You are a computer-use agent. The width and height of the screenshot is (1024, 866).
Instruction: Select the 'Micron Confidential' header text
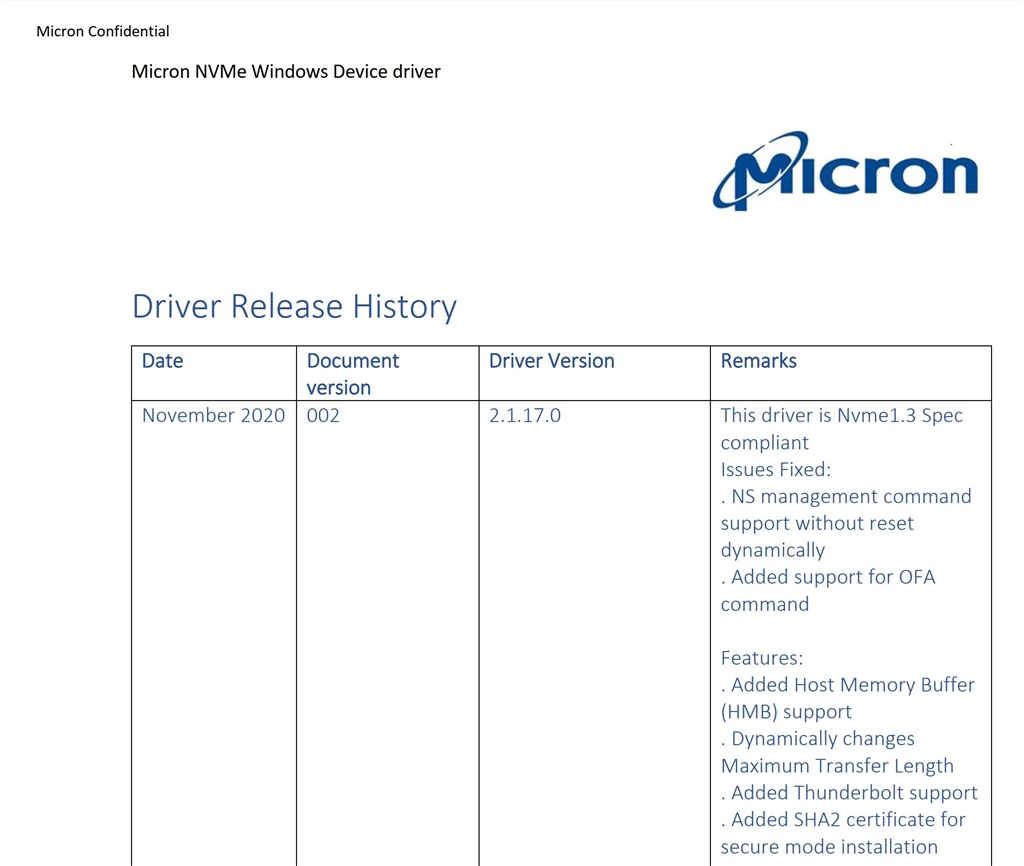[103, 31]
